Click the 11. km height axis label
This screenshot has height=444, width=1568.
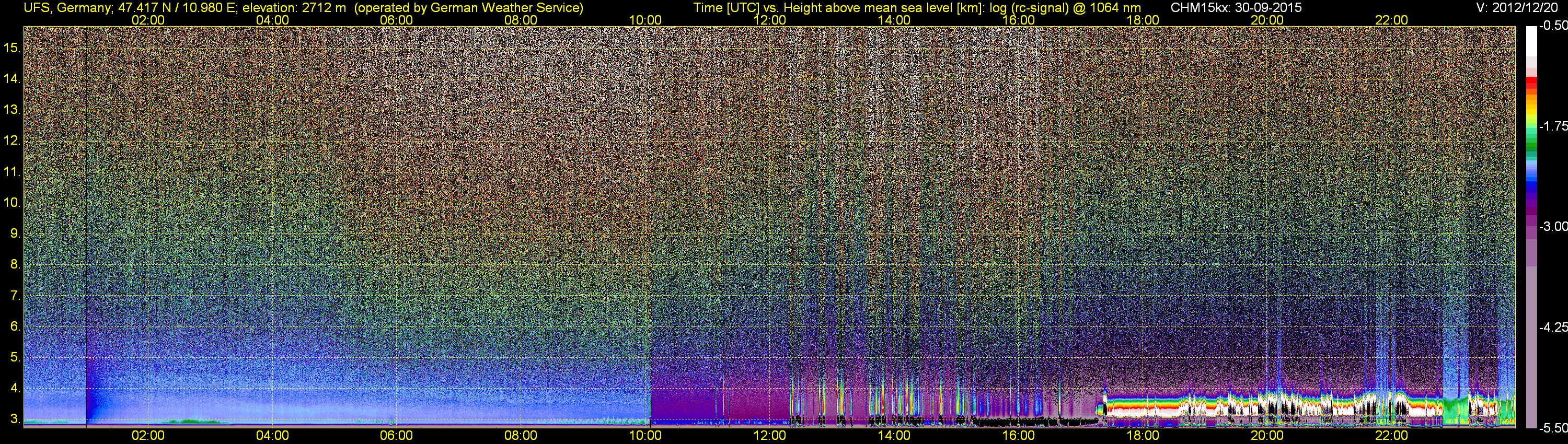tap(12, 171)
